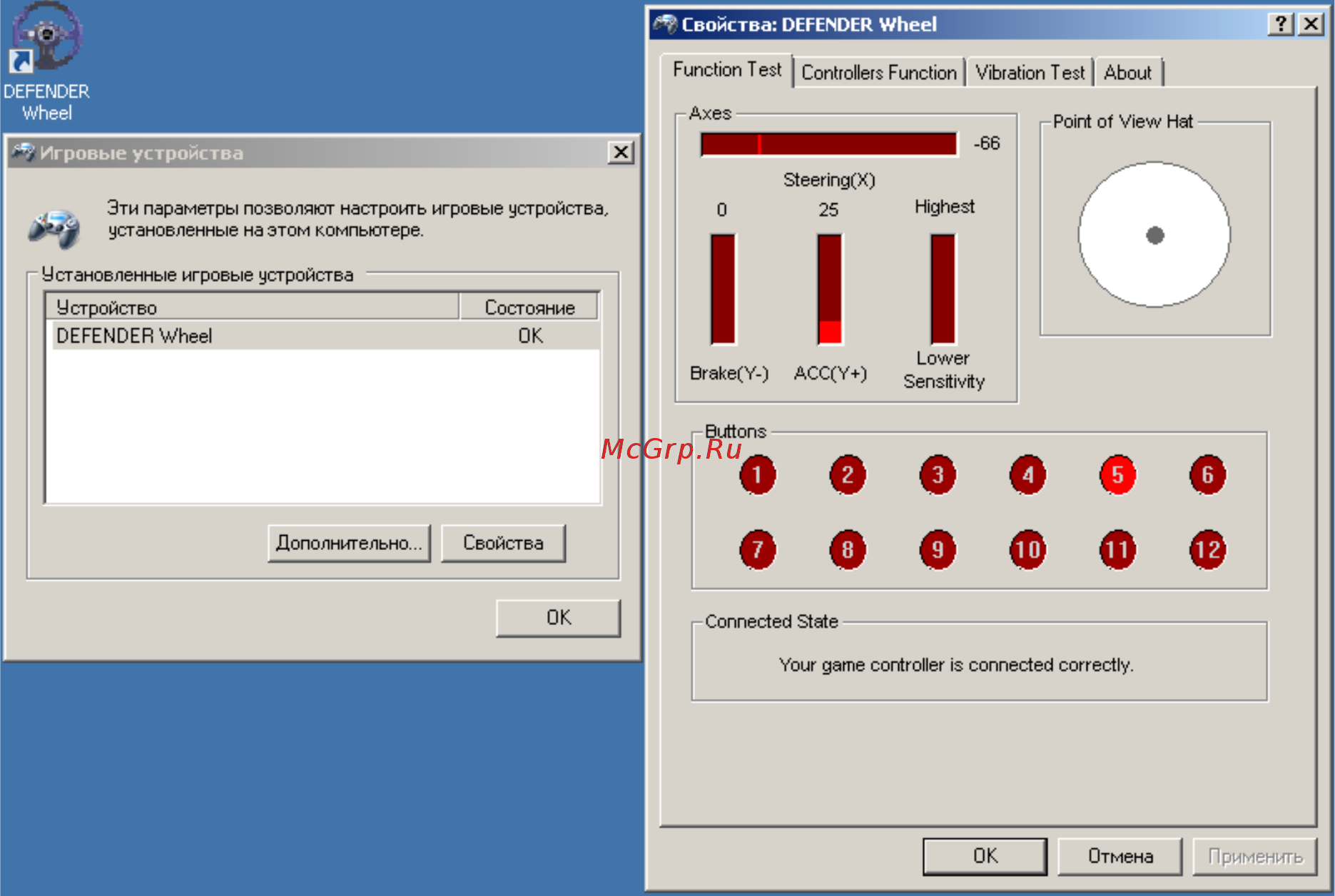Click button indicator 11 in Buttons group
The height and width of the screenshot is (896, 1335).
point(1117,549)
